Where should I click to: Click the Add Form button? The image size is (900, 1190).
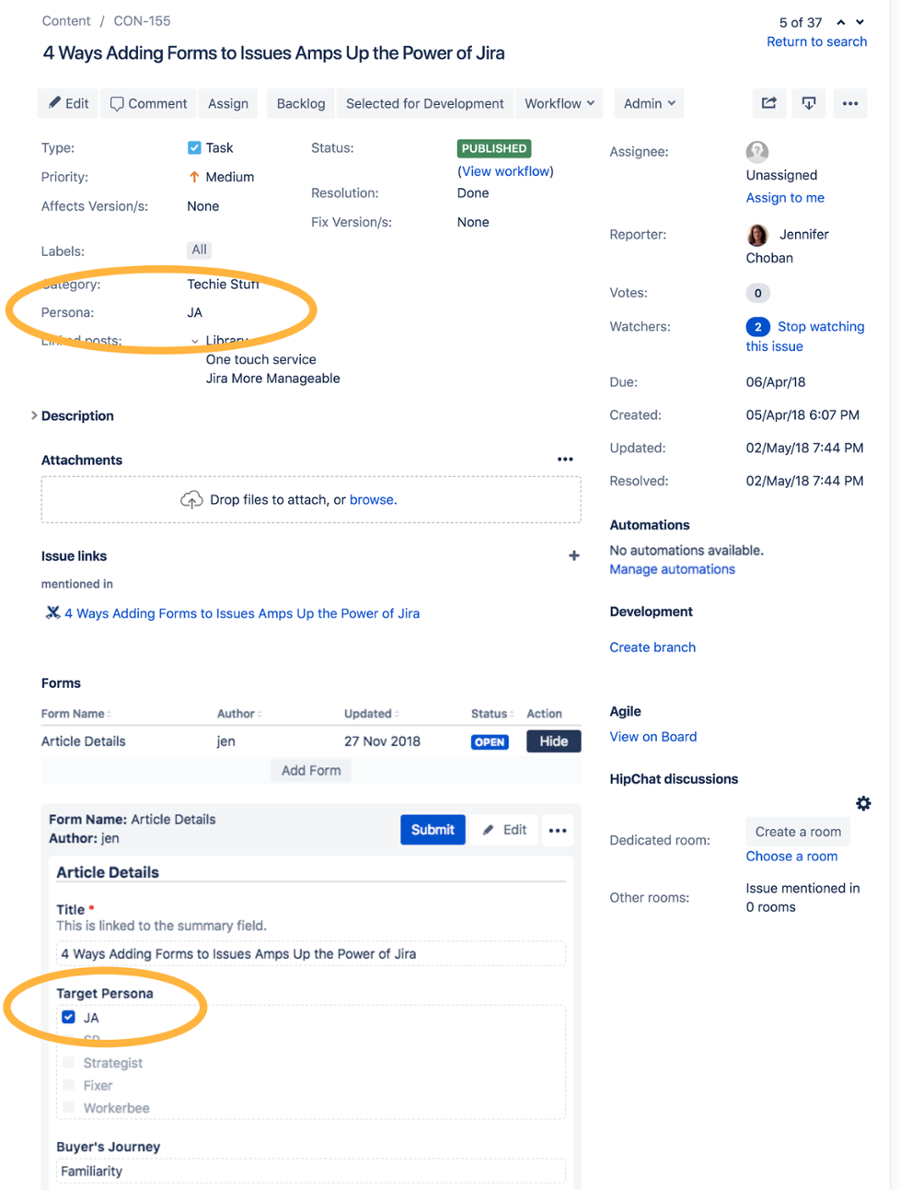[x=311, y=770]
